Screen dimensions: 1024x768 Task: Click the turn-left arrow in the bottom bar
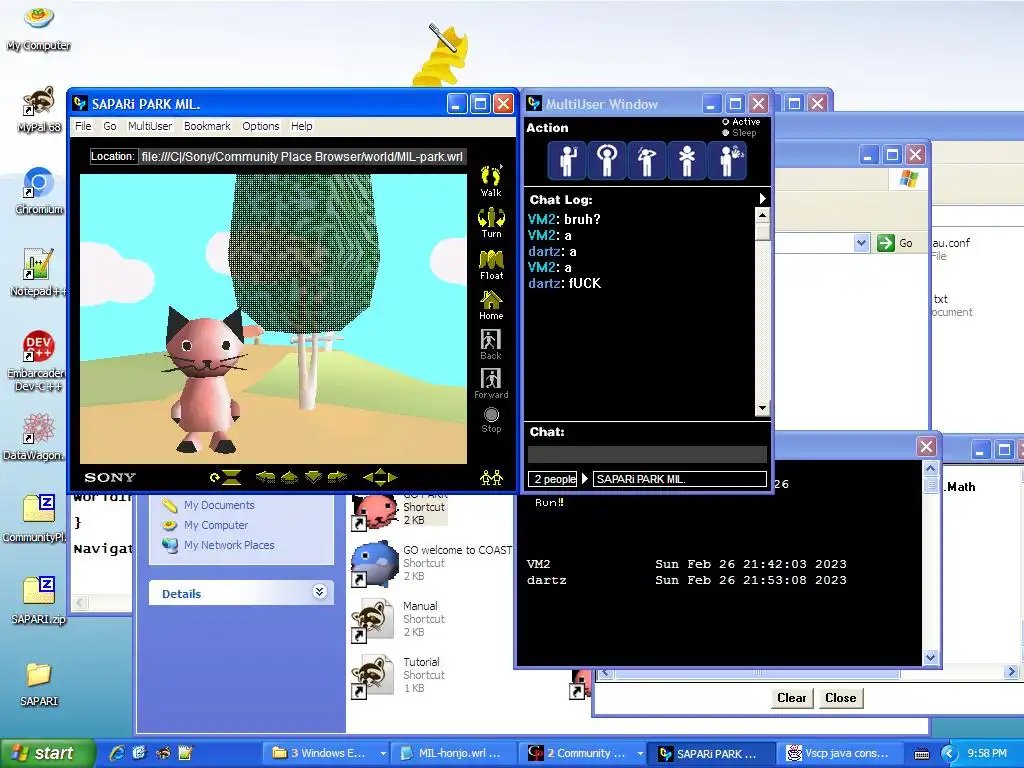(265, 477)
